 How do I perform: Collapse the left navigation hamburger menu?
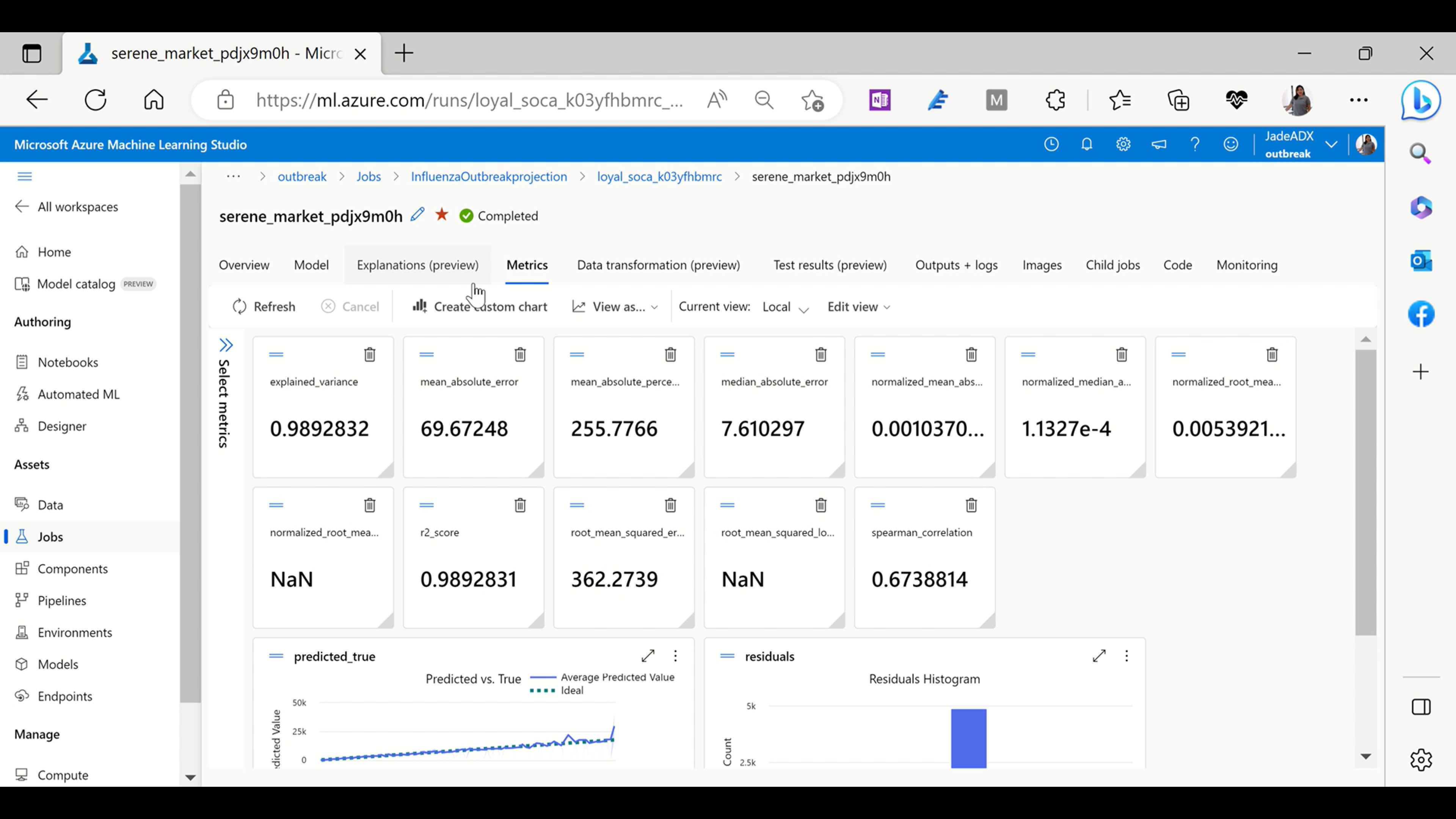click(x=24, y=176)
